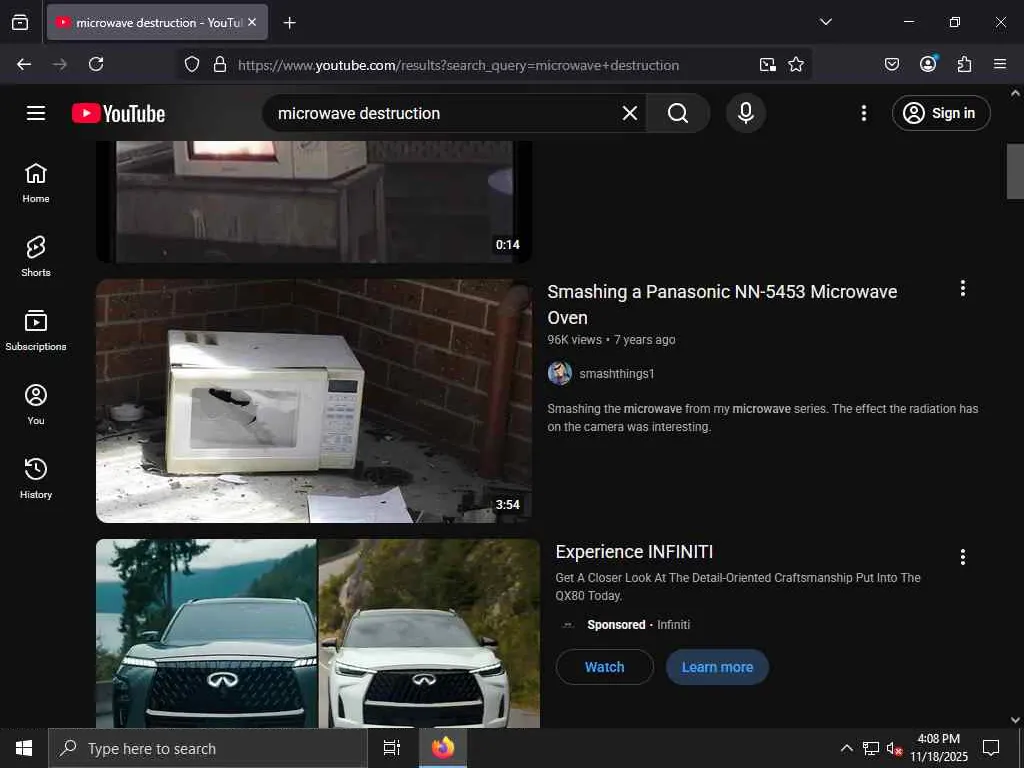The image size is (1024, 768).
Task: Open the Windows Start menu
Action: (24, 748)
